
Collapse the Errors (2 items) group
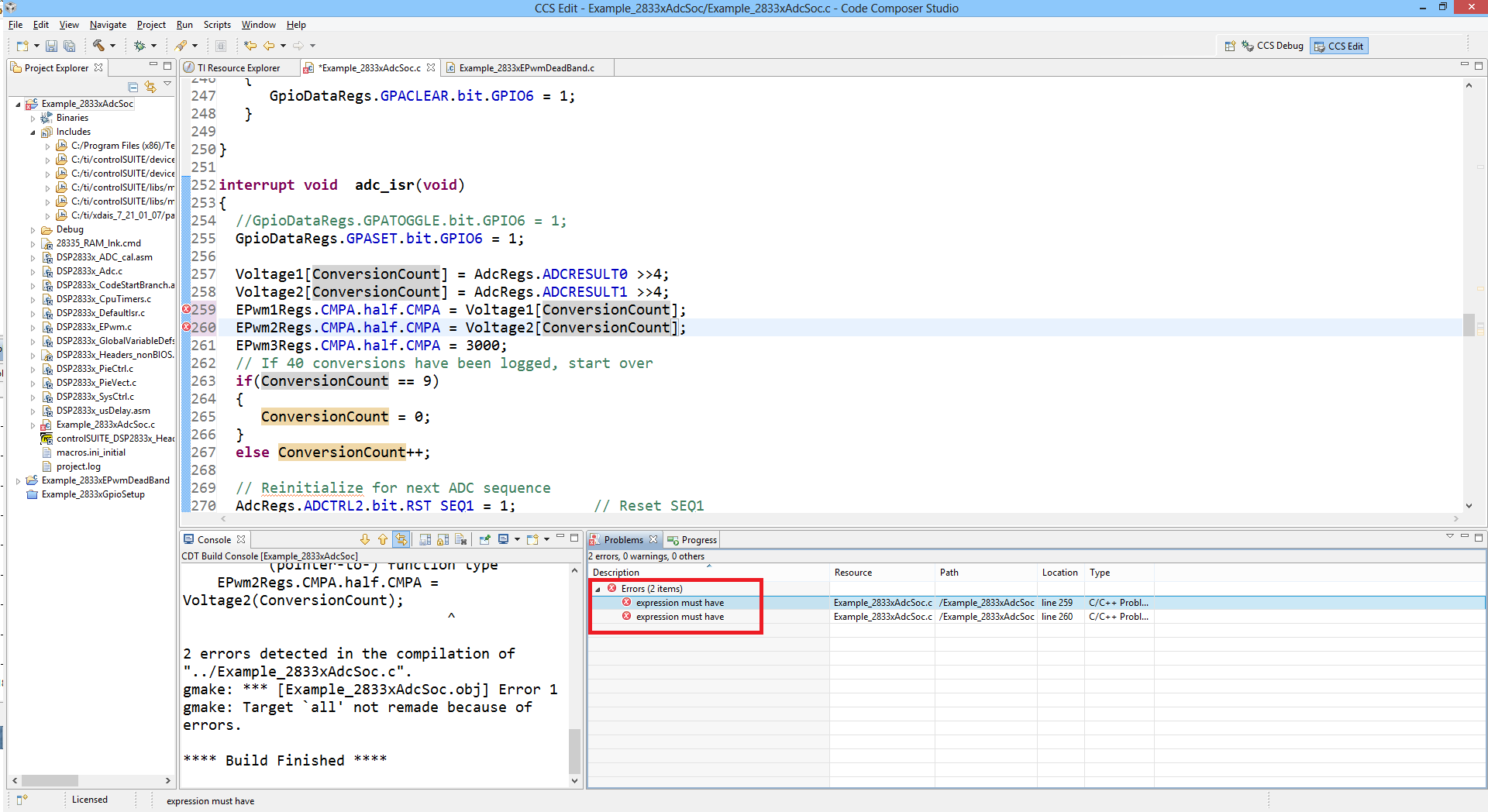(x=598, y=589)
